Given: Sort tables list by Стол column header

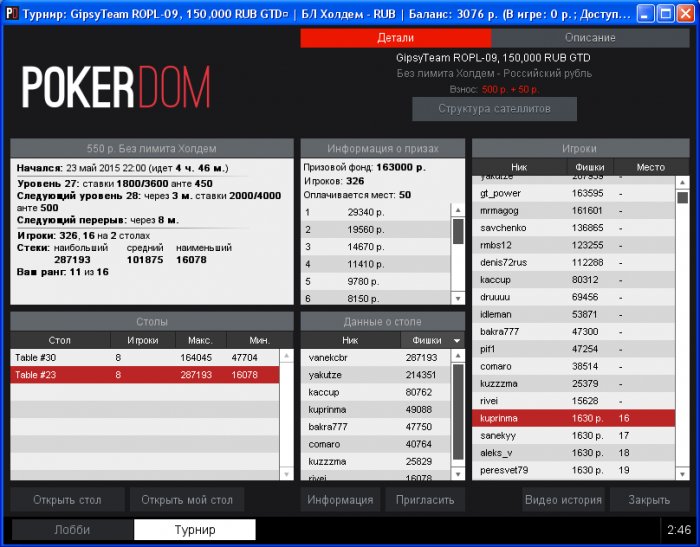Looking at the screenshot, I should (x=60, y=340).
